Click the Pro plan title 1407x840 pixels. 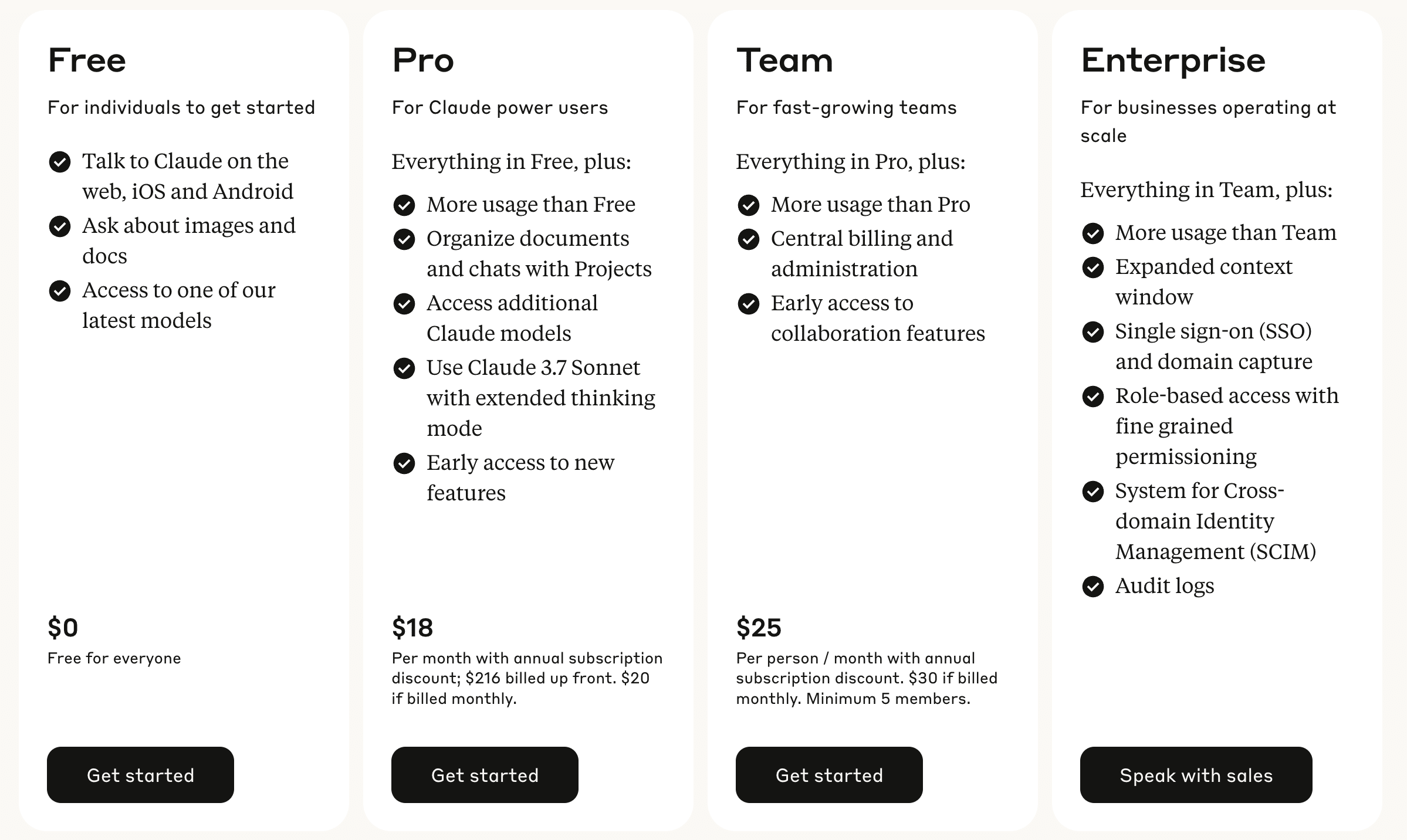point(423,60)
